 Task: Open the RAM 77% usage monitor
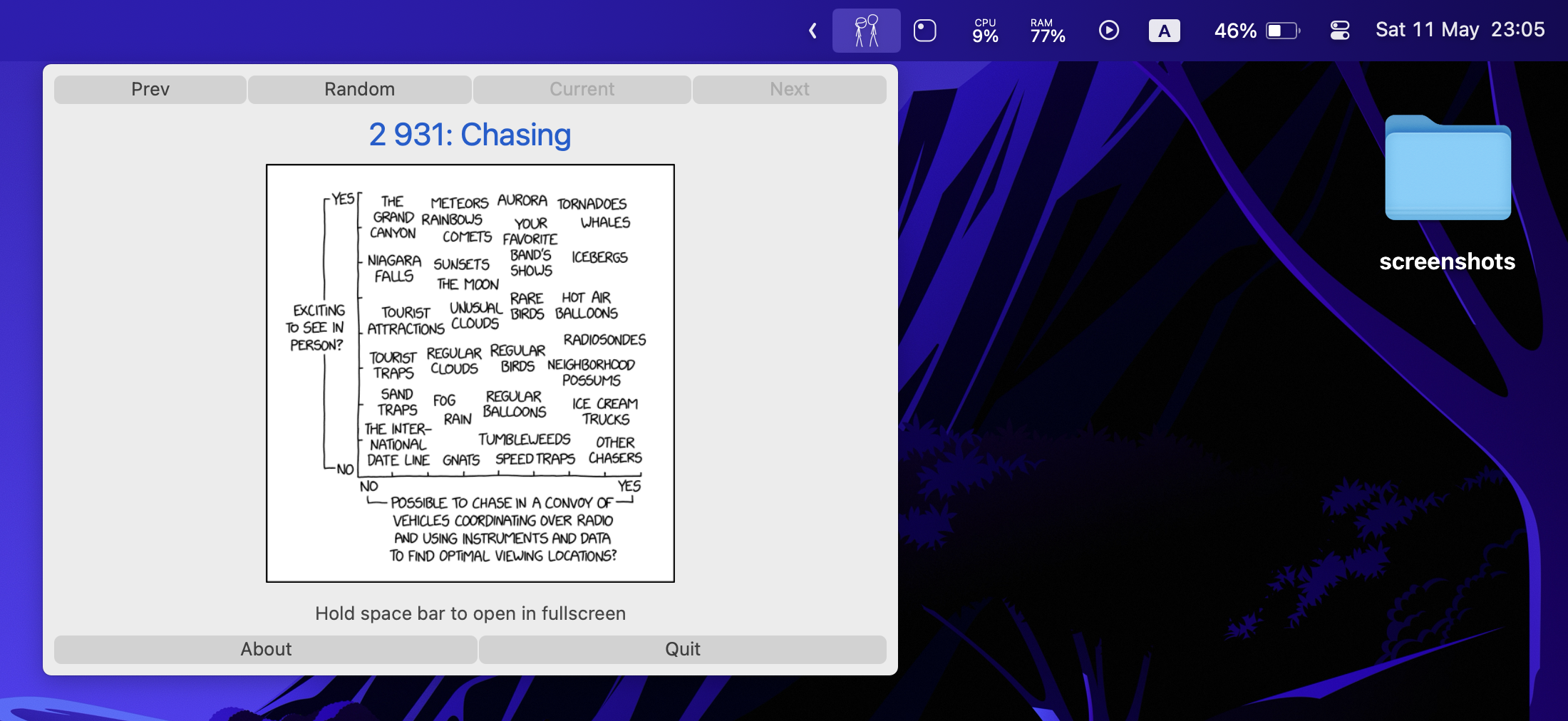1048,31
